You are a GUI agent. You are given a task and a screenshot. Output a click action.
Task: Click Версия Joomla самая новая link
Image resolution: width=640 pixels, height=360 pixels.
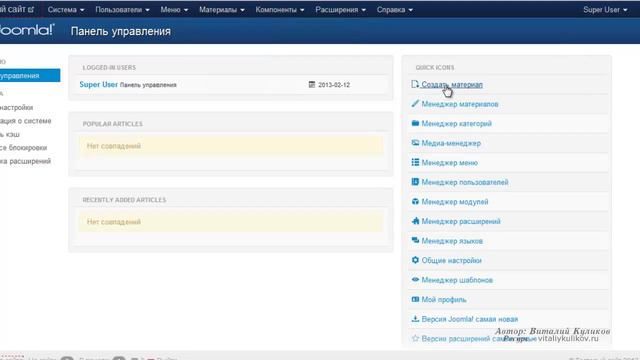click(x=469, y=319)
